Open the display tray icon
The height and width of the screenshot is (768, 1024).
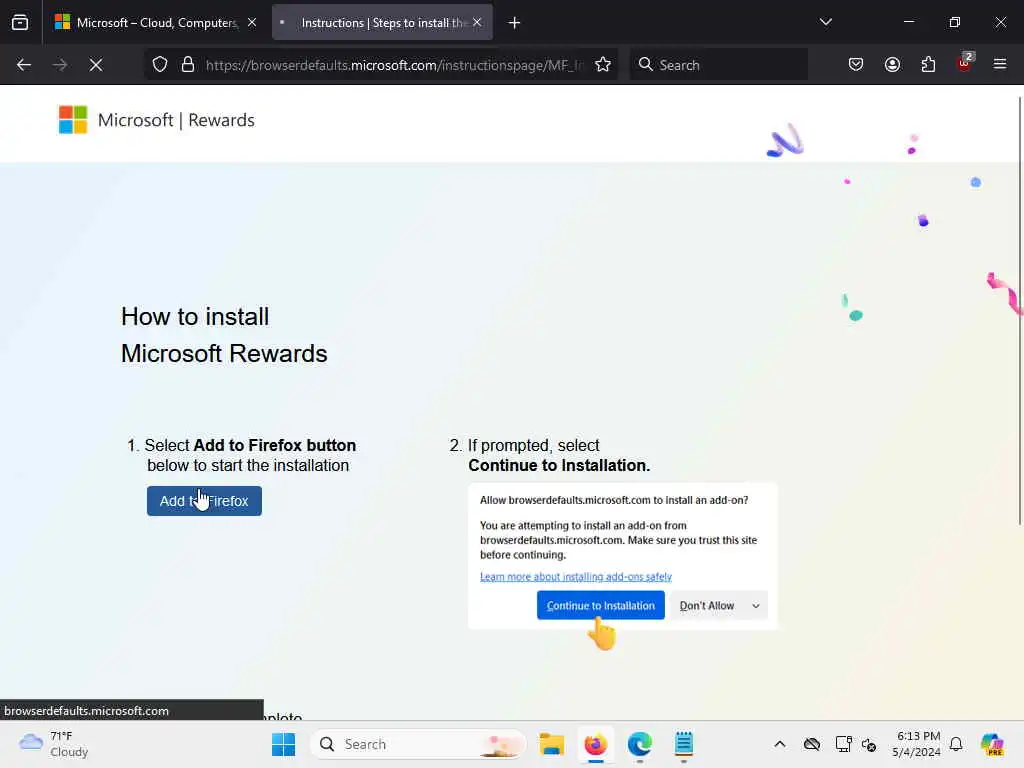(843, 744)
